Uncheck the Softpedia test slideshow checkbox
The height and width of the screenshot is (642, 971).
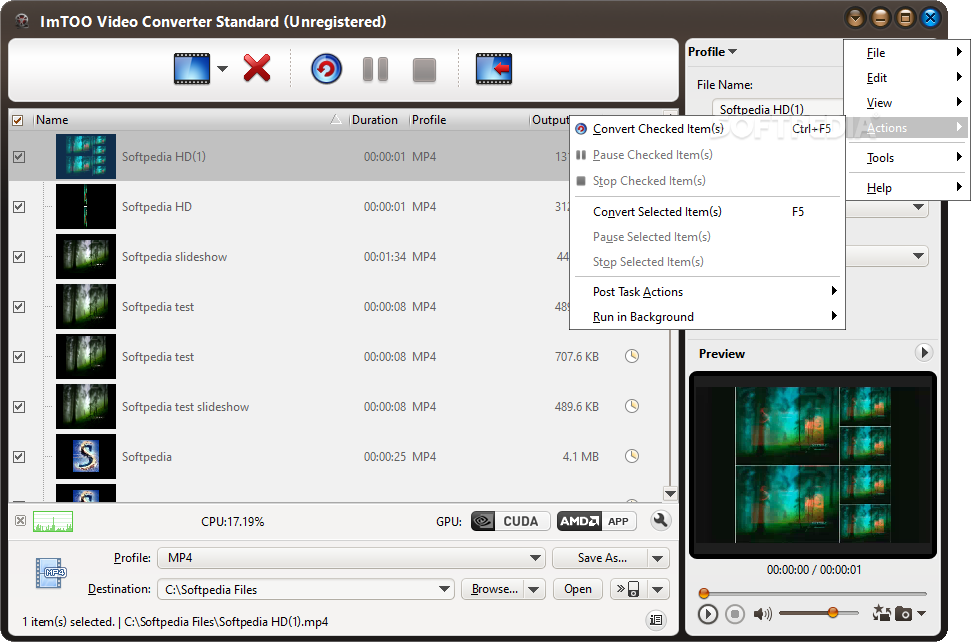click(19, 407)
